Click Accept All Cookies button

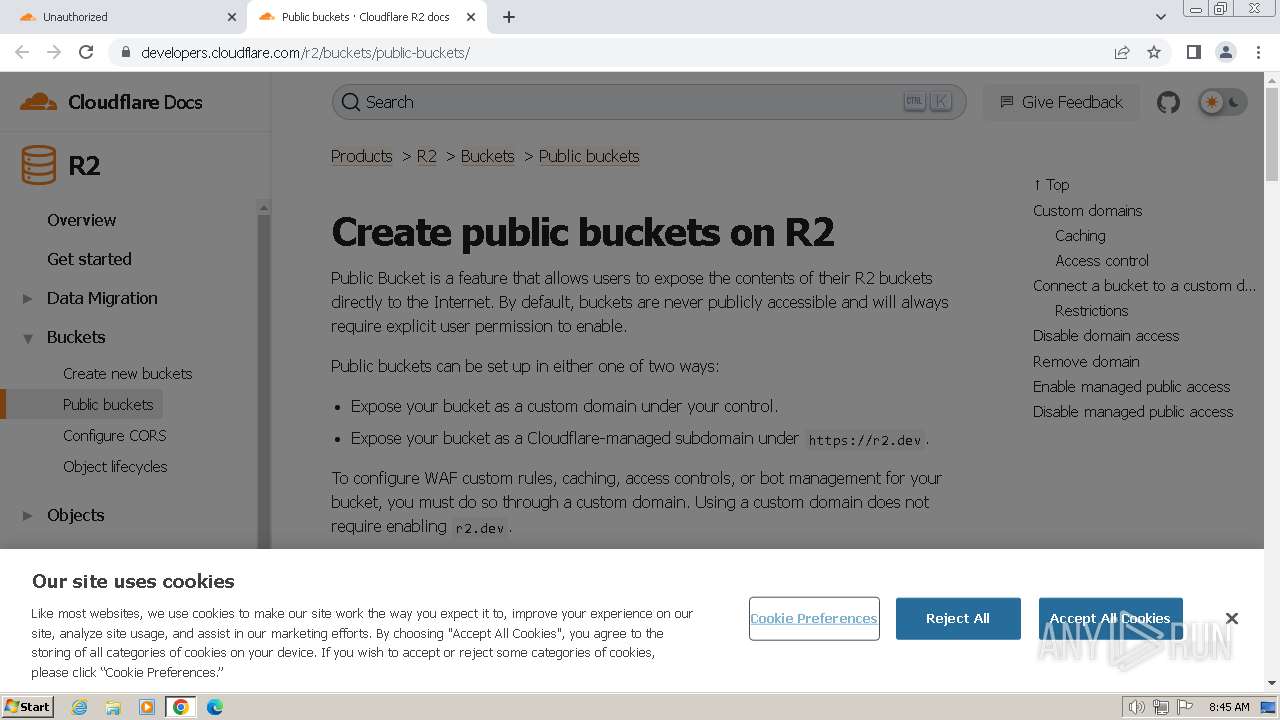tap(1110, 618)
